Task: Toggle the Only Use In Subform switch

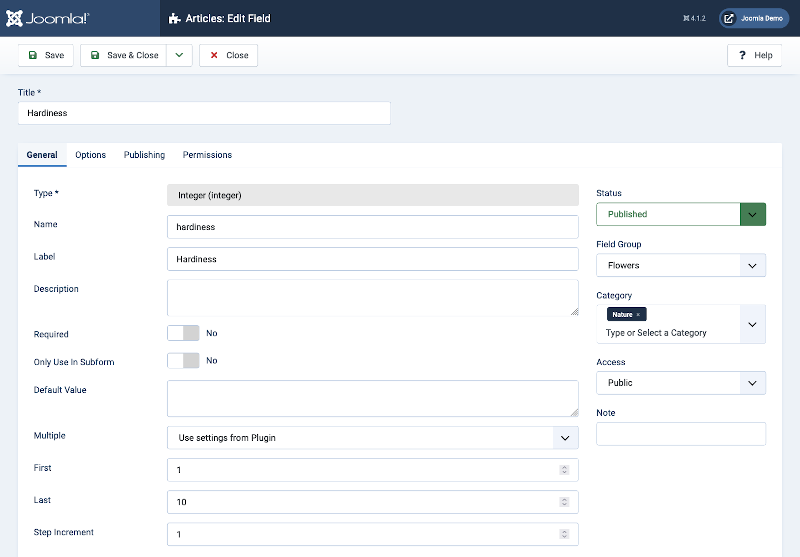Action: [x=183, y=361]
